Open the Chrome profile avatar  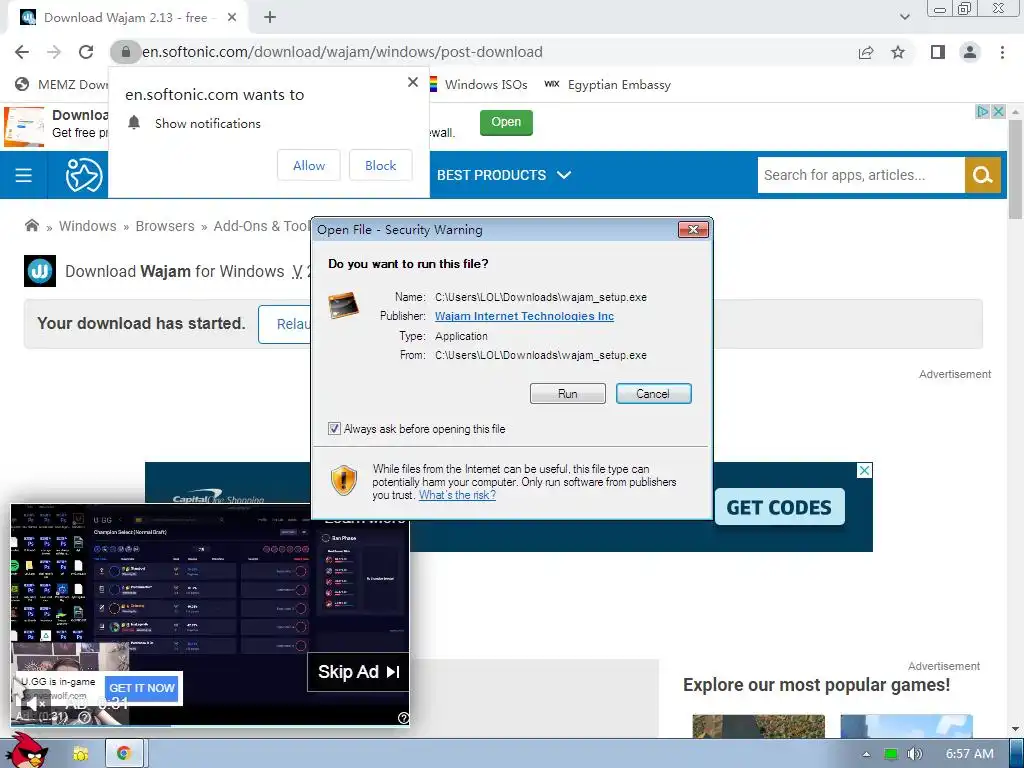[x=970, y=52]
